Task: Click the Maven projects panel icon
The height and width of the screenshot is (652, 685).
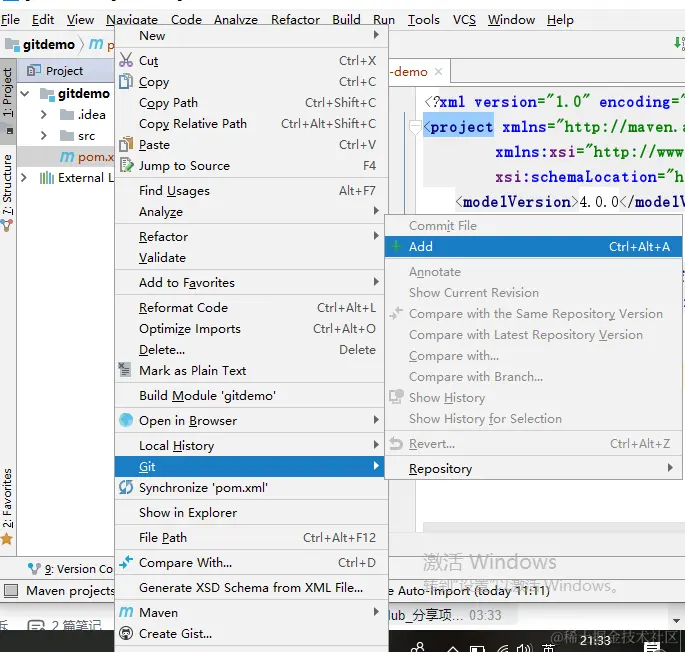Action: coord(11,590)
